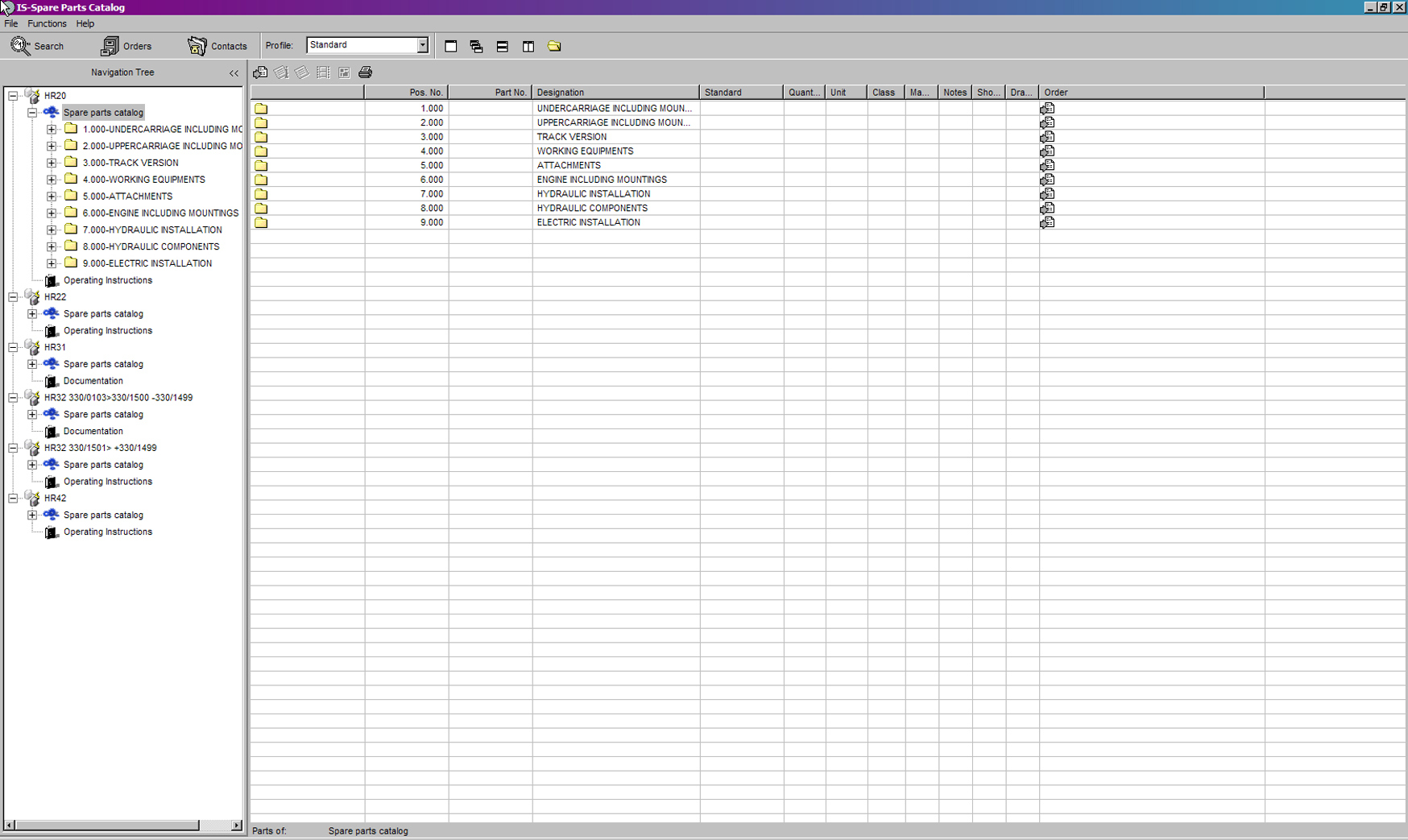Collapse the HR20 tree node

13,96
